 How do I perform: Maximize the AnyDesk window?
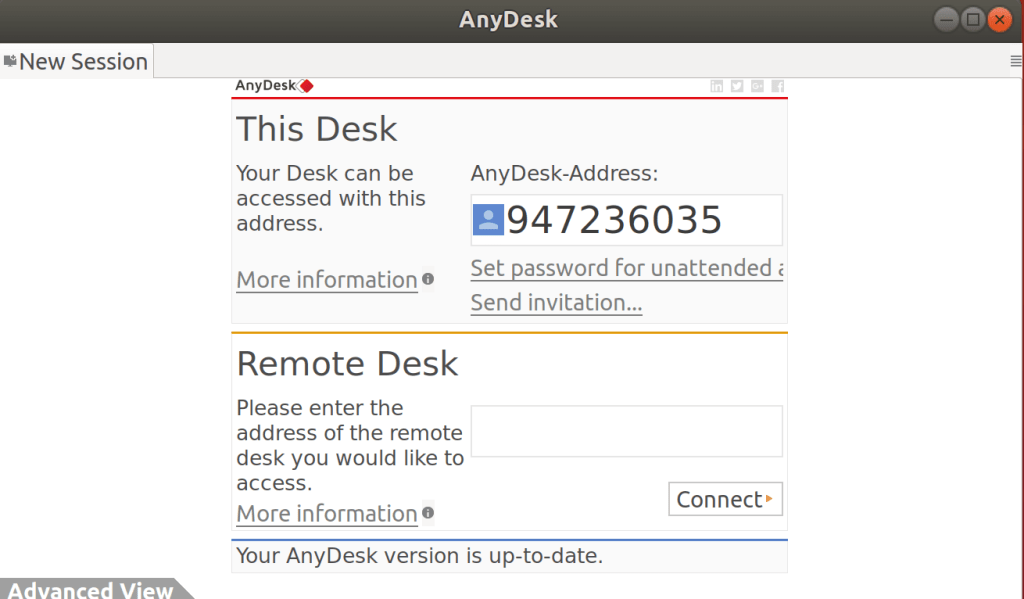click(x=972, y=19)
